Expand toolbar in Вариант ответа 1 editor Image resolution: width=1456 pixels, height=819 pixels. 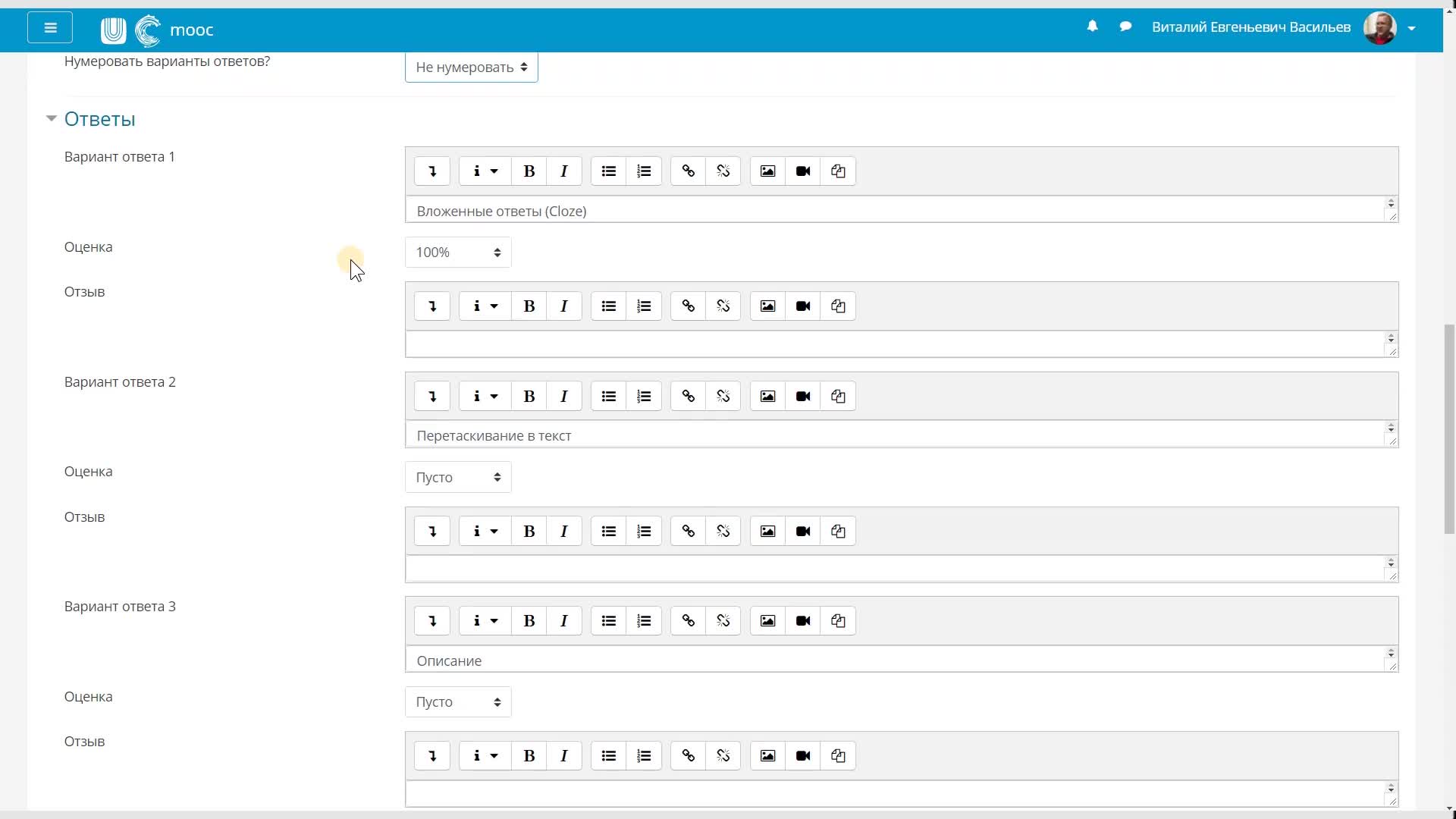click(x=432, y=171)
